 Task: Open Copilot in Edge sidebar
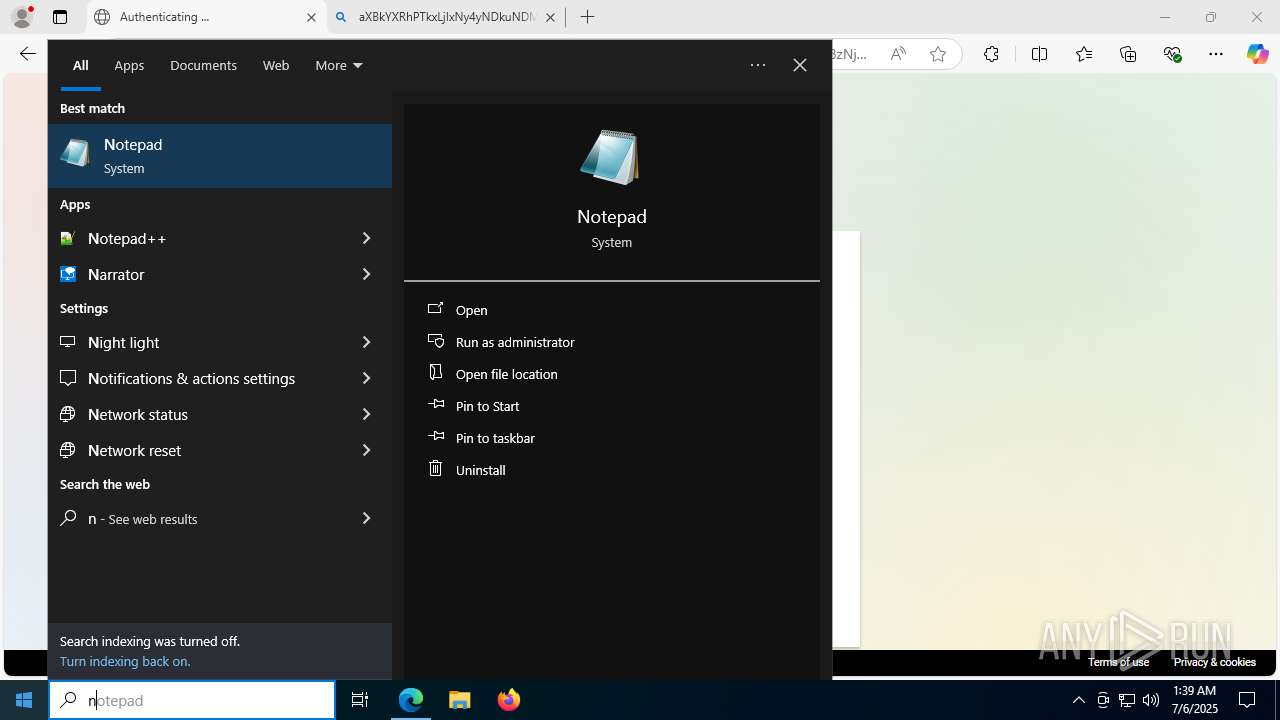1257,54
